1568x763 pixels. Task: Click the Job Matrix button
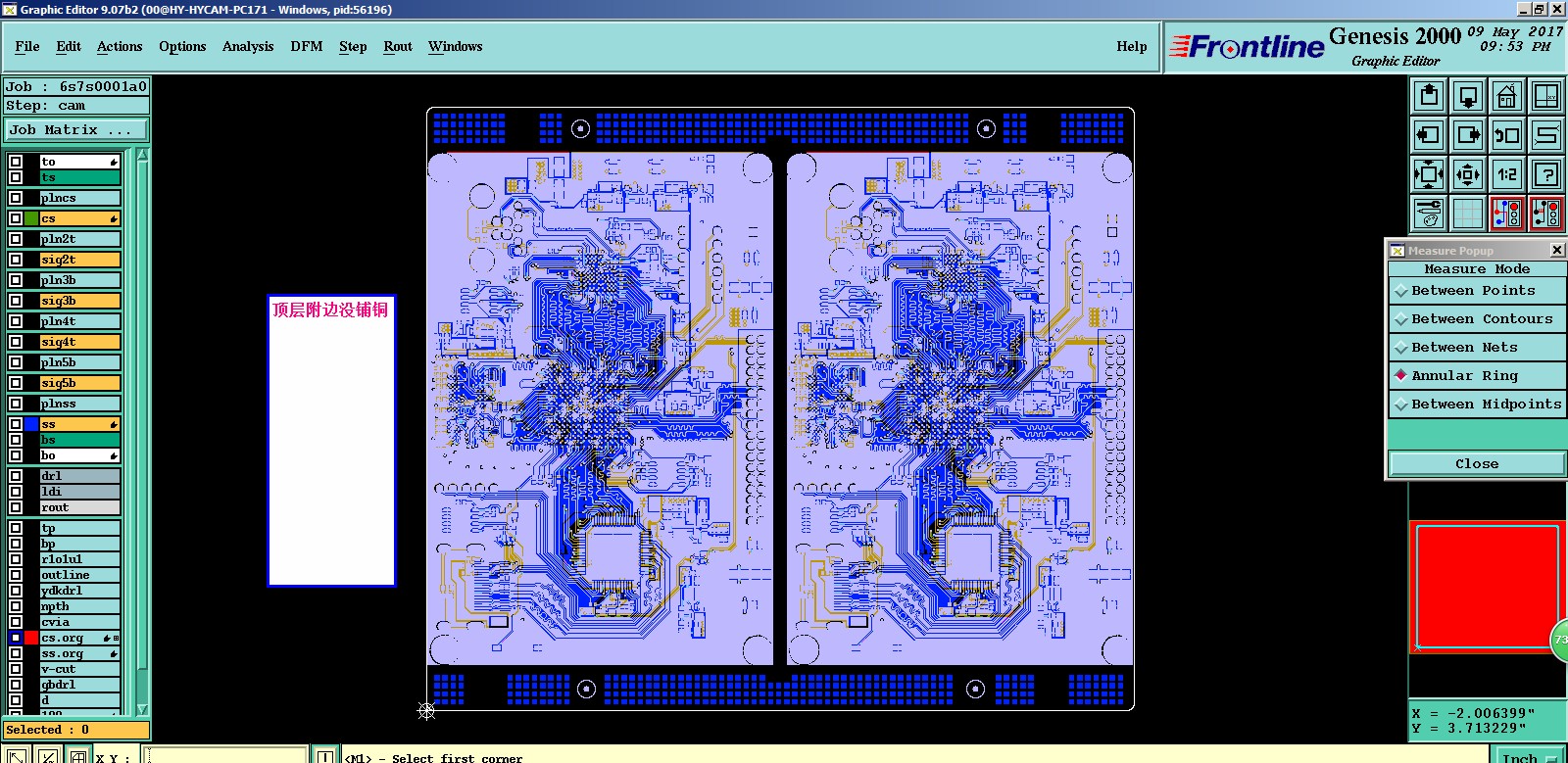(76, 130)
